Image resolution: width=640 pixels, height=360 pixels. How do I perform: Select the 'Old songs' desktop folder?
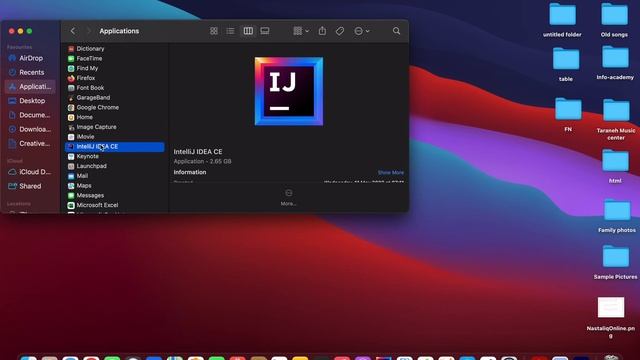coord(614,20)
